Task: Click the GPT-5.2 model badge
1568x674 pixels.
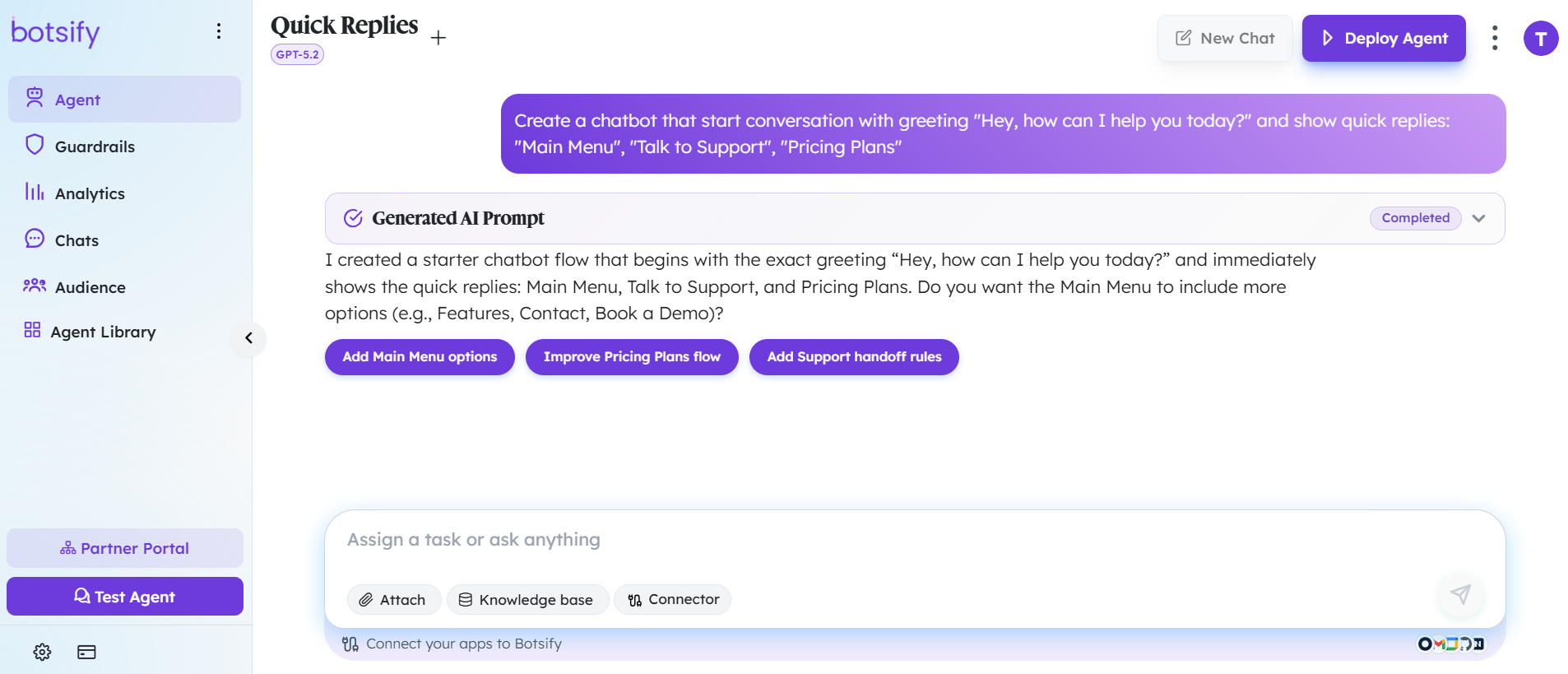Action: click(297, 54)
